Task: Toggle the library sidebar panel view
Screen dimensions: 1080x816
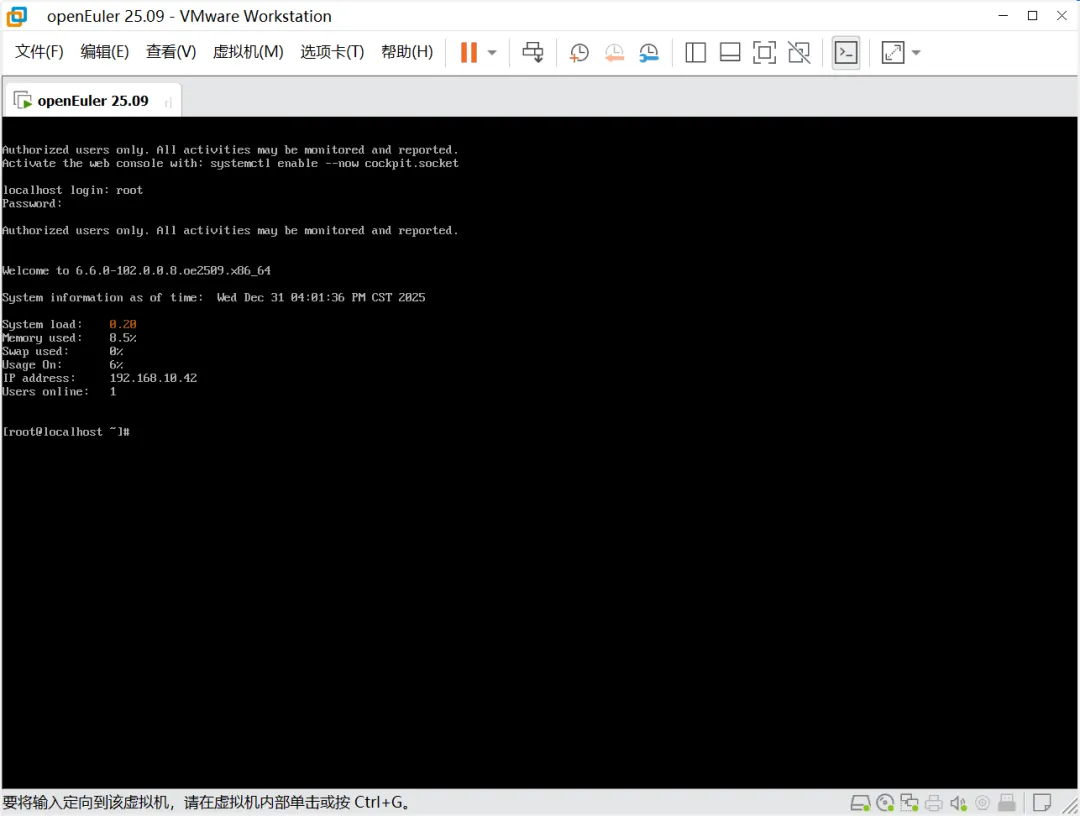Action: (696, 52)
